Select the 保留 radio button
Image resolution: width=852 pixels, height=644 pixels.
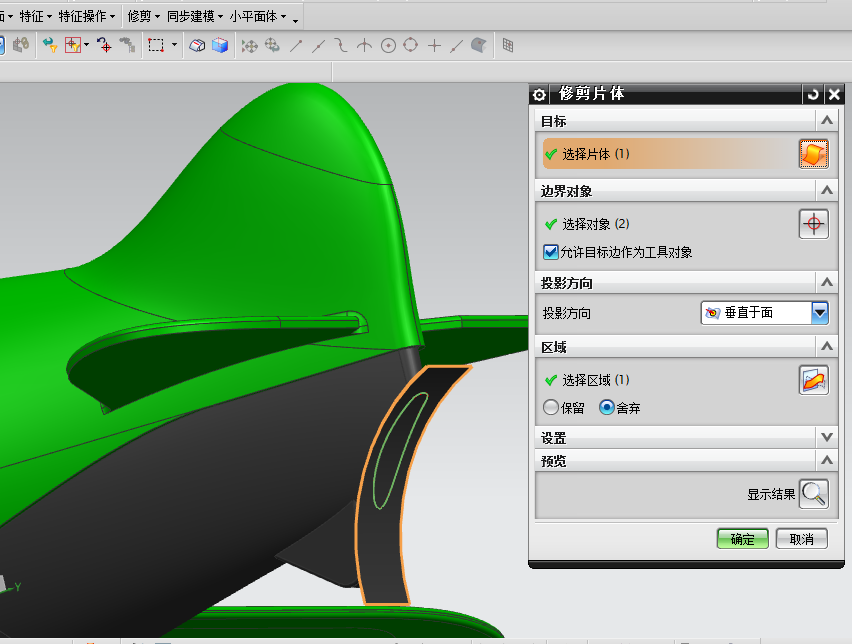pyautogui.click(x=551, y=407)
